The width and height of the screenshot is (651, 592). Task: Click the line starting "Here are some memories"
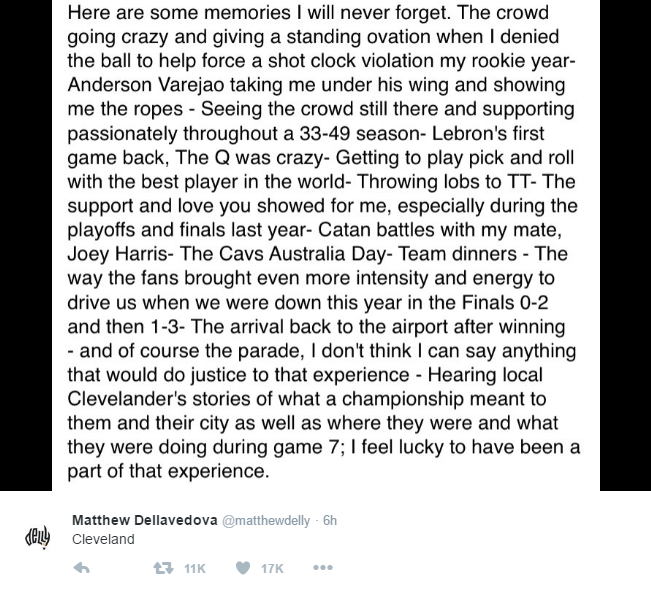[x=308, y=12]
